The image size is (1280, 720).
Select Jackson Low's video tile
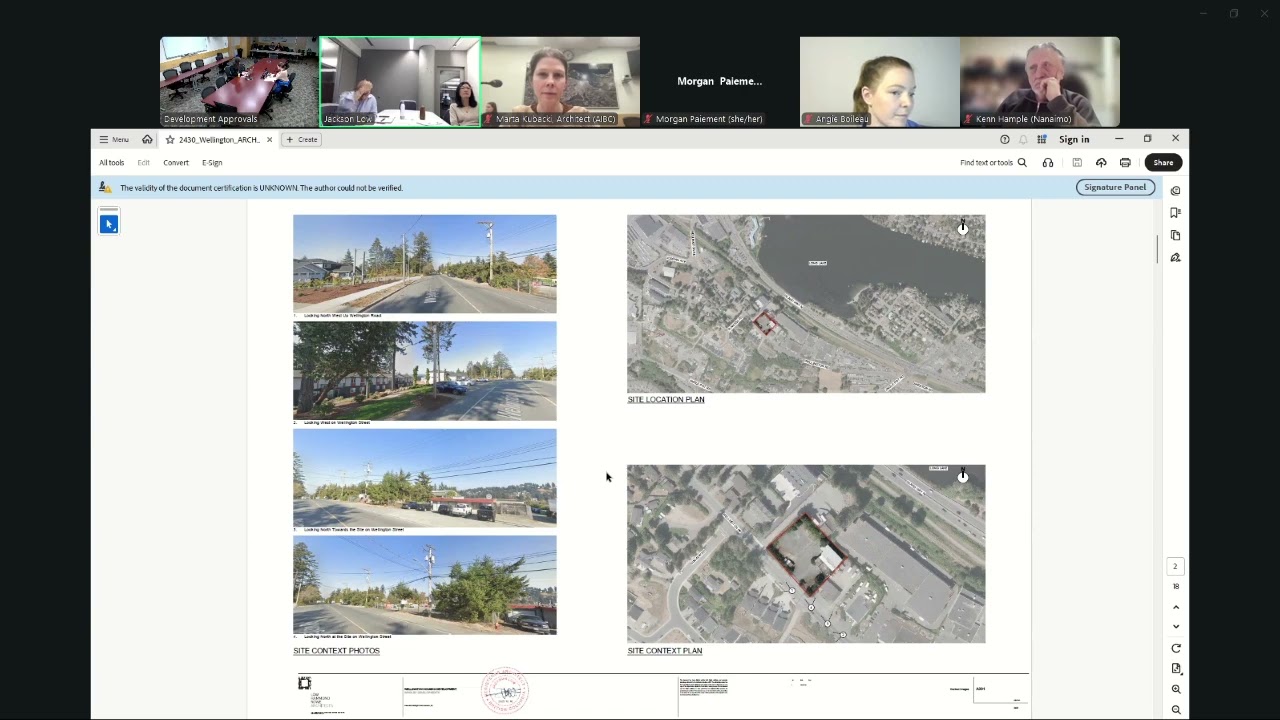pyautogui.click(x=400, y=82)
